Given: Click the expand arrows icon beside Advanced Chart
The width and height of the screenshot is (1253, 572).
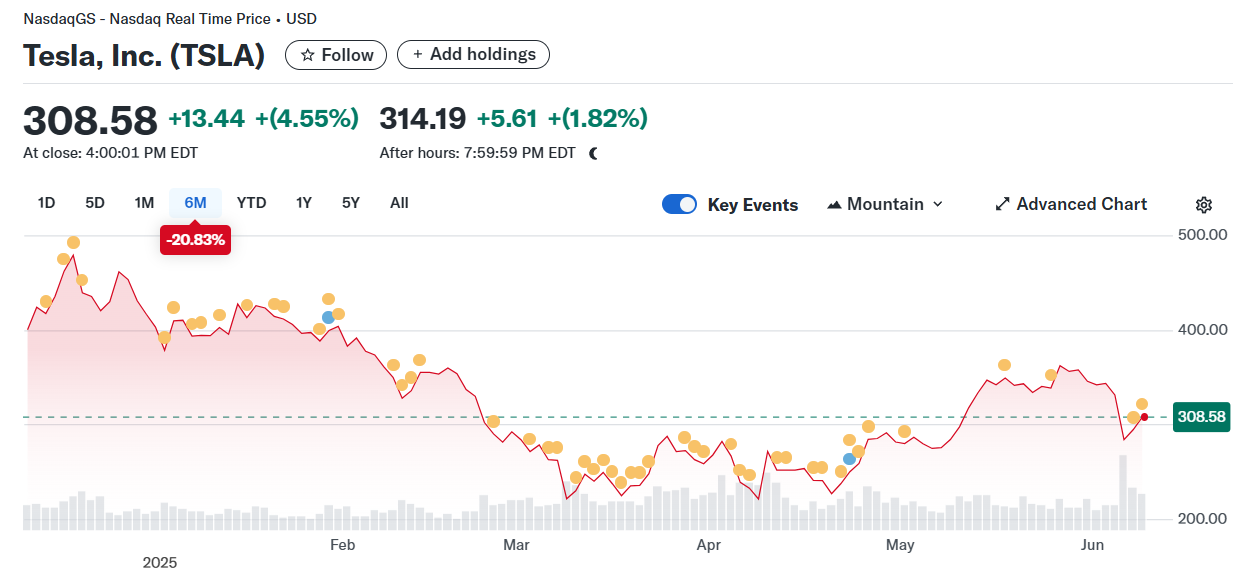Looking at the screenshot, I should click(x=1002, y=204).
